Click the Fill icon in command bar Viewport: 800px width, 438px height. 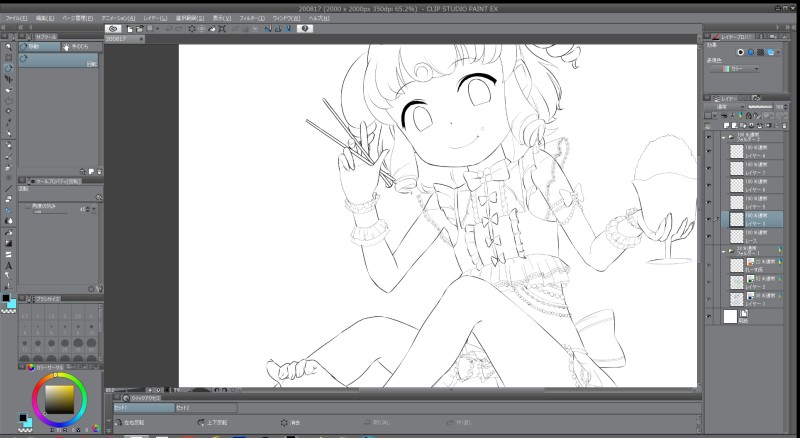click(212, 29)
